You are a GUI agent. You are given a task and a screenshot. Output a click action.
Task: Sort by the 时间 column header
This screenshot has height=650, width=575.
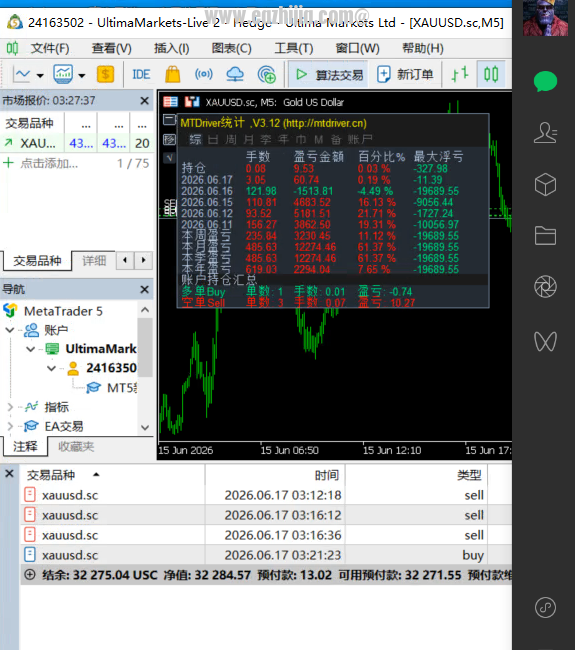[327, 475]
